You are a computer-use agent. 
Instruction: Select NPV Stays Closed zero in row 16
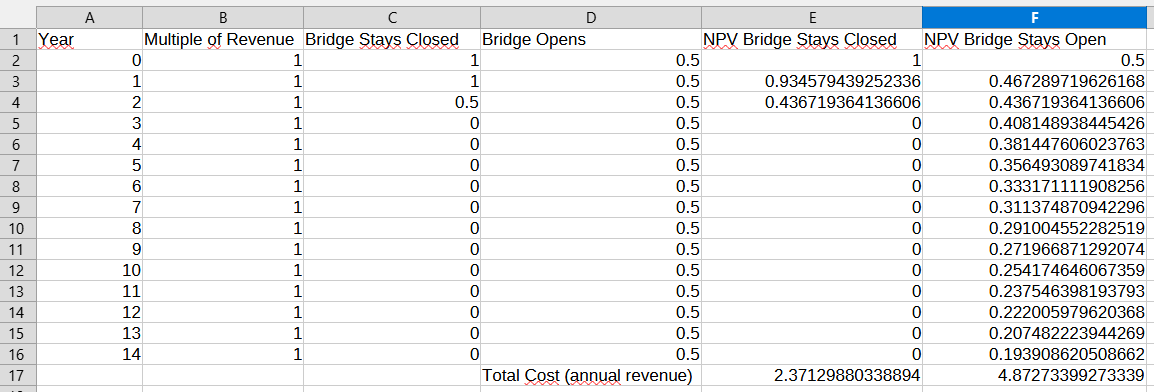[x=812, y=354]
